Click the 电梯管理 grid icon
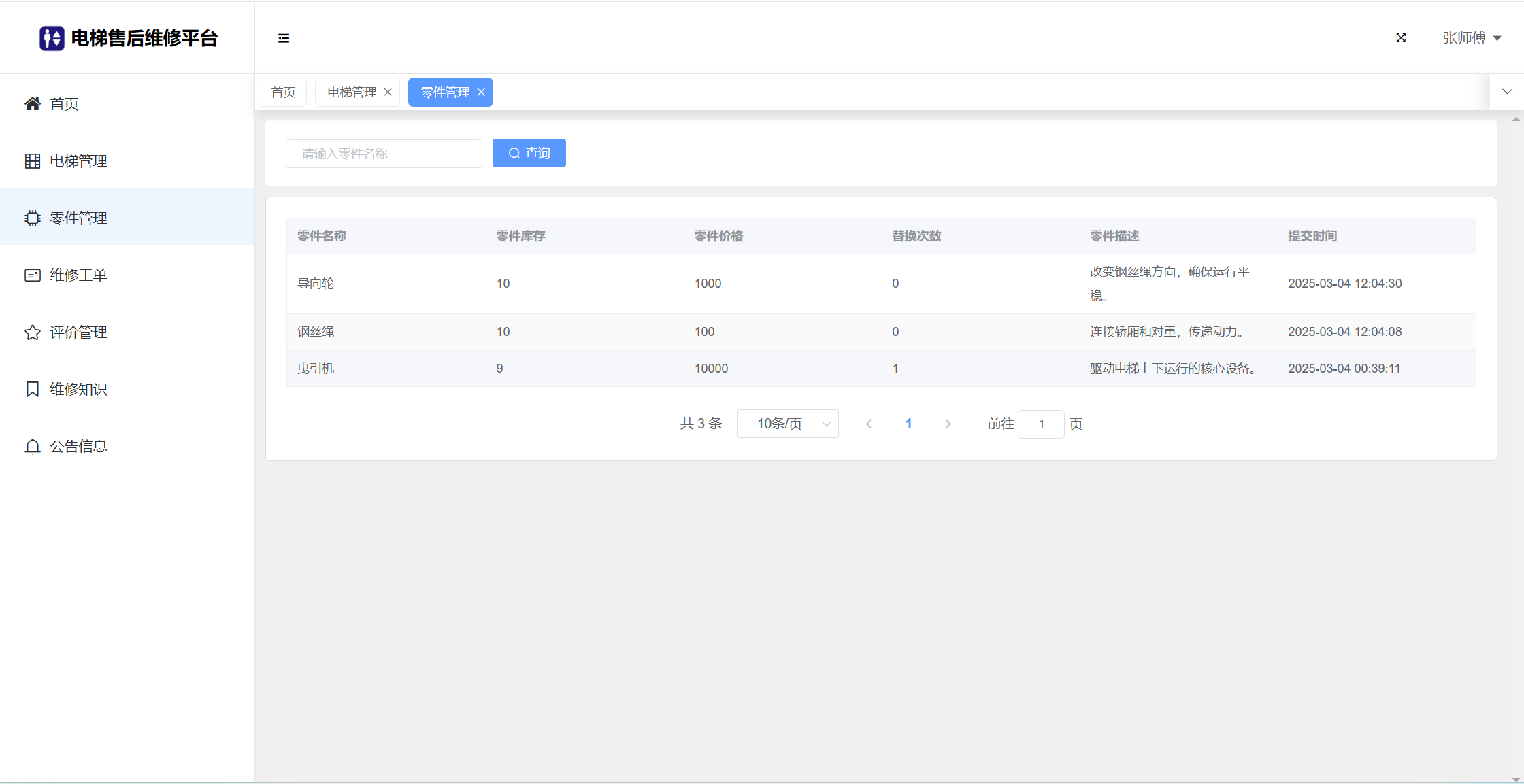This screenshot has width=1524, height=784. pos(32,160)
